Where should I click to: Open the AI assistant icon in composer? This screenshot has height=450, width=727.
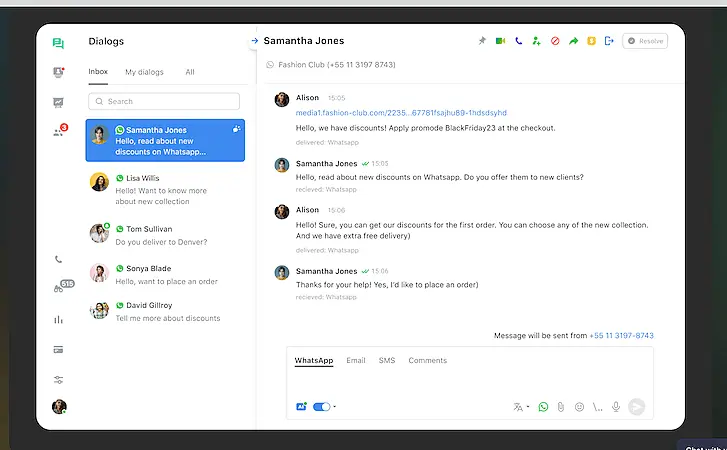pos(301,406)
